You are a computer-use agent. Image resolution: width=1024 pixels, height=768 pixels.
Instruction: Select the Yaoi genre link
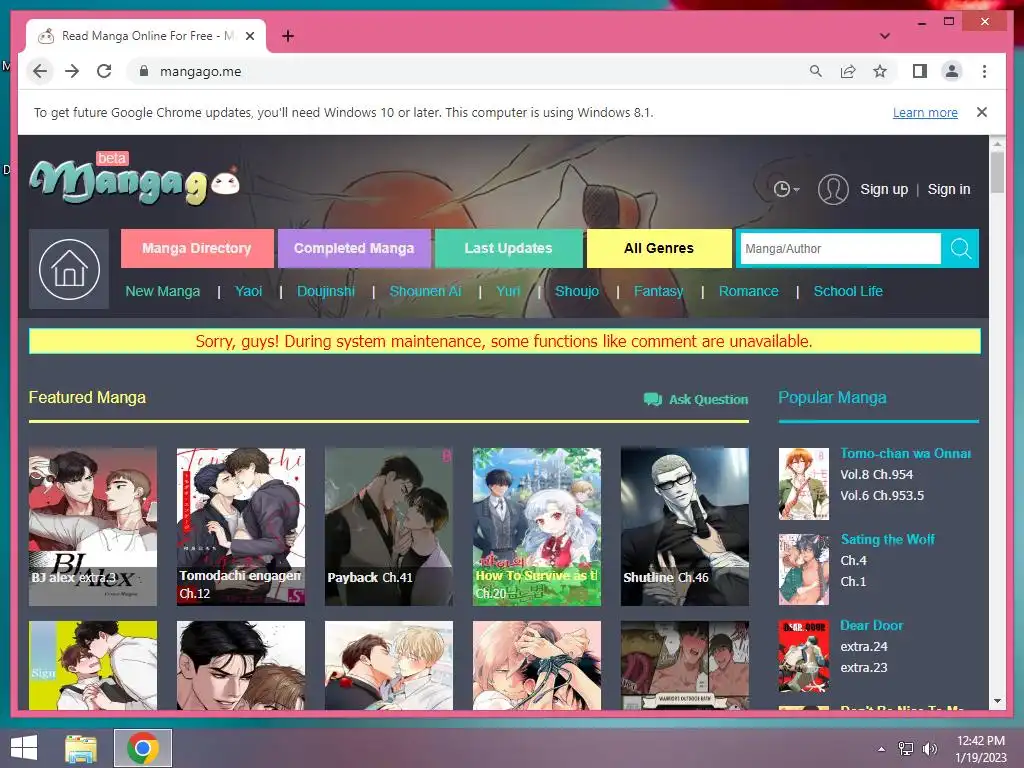tap(248, 291)
